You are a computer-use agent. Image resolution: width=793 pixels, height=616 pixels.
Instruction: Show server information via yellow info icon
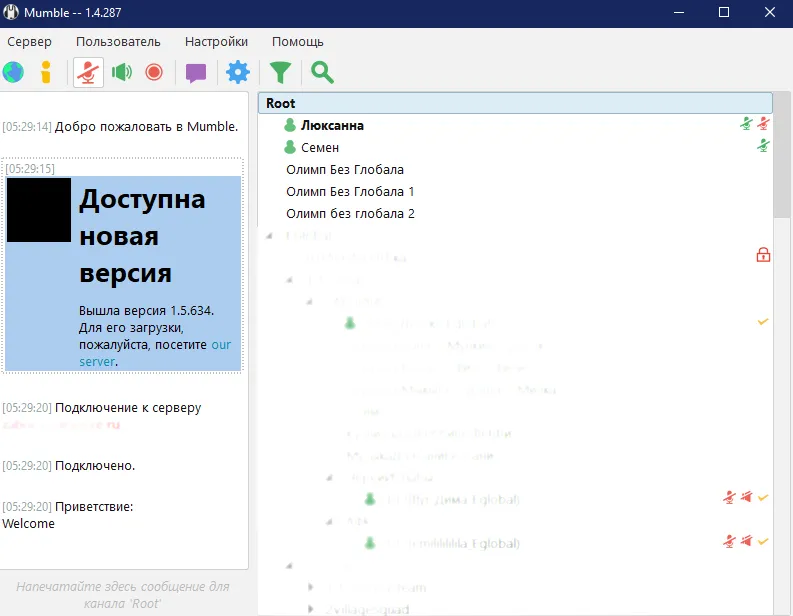pos(46,72)
